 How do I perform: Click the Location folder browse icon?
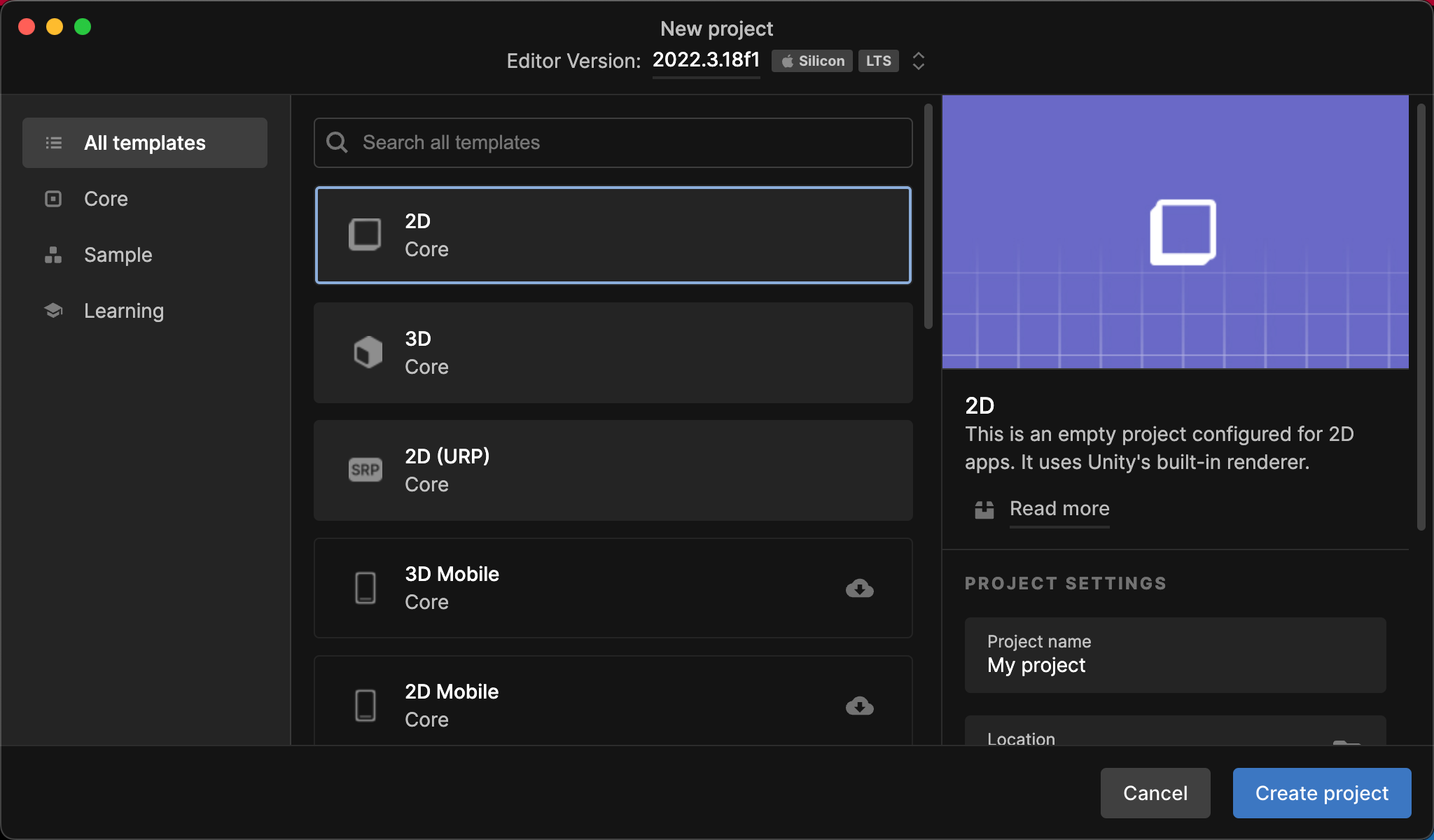[x=1346, y=742]
